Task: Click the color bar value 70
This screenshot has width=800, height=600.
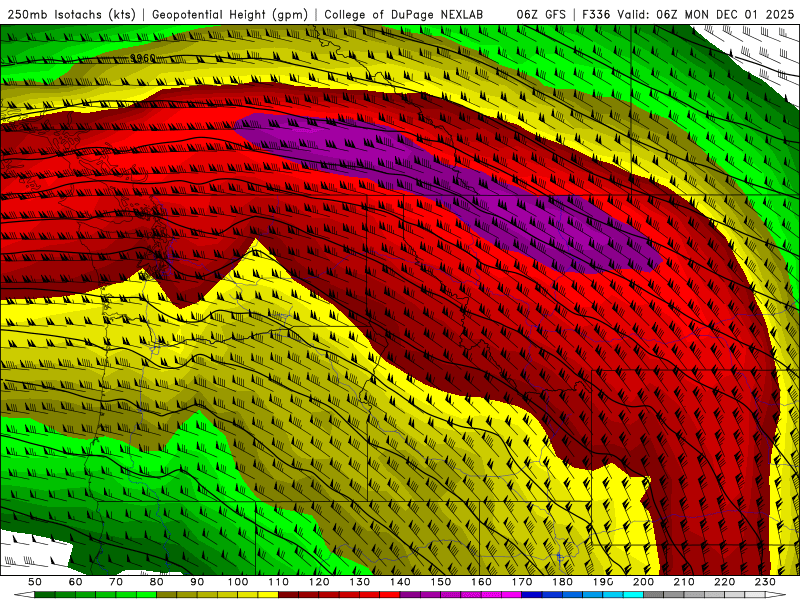Action: click(x=116, y=582)
